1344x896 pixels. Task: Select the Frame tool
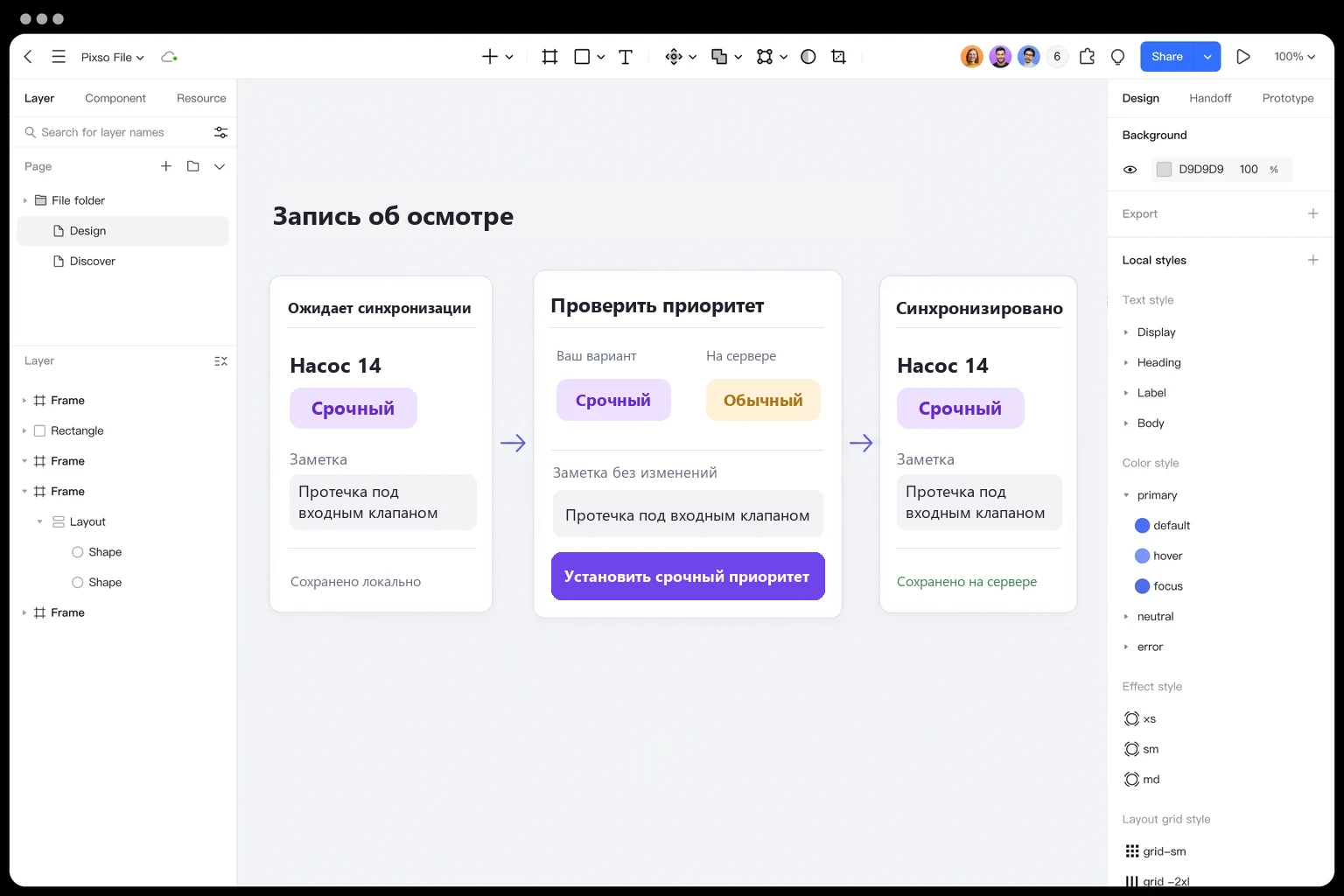549,57
